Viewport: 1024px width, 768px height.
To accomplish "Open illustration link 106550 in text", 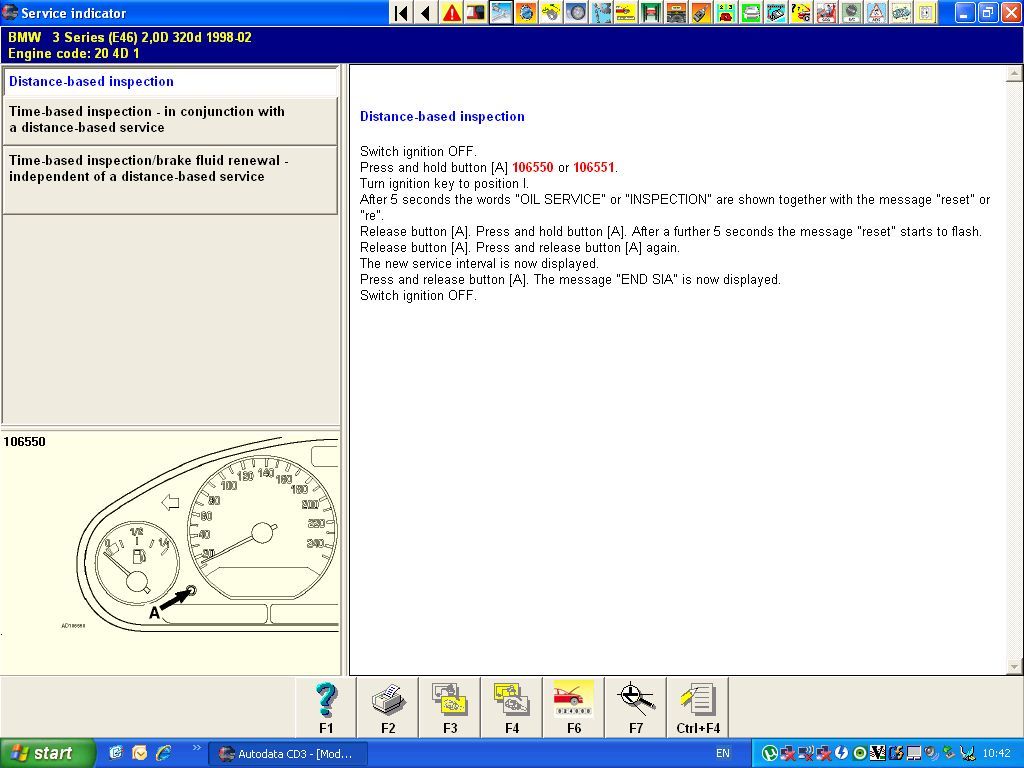I will pyautogui.click(x=532, y=167).
